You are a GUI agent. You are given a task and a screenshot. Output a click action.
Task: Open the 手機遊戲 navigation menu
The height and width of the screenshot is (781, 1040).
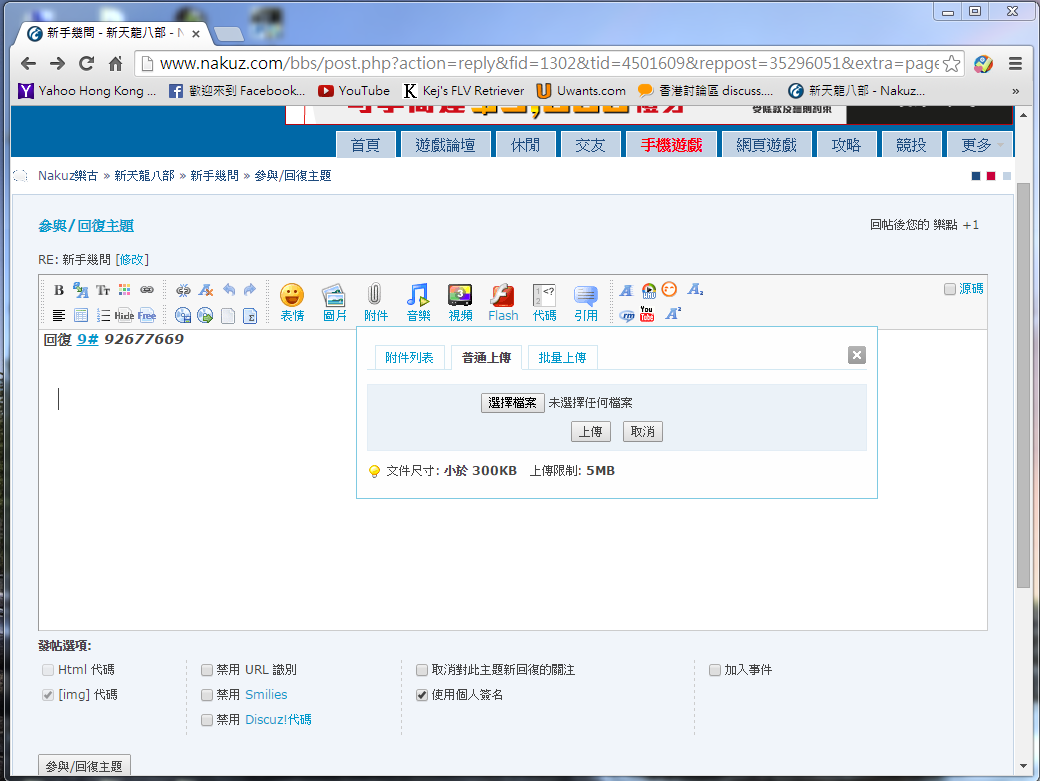point(671,145)
